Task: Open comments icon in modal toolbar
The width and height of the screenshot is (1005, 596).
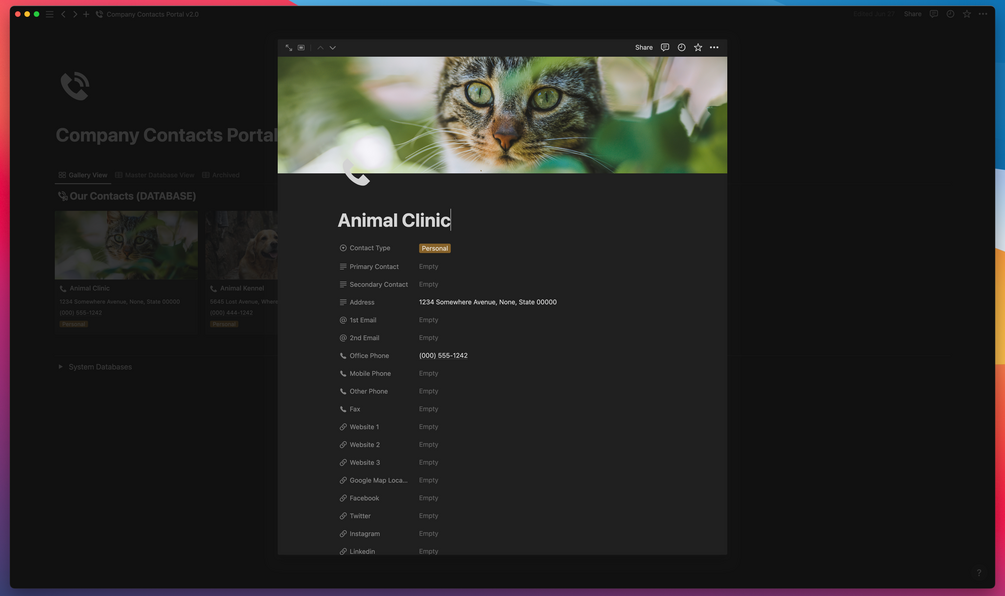Action: point(665,47)
